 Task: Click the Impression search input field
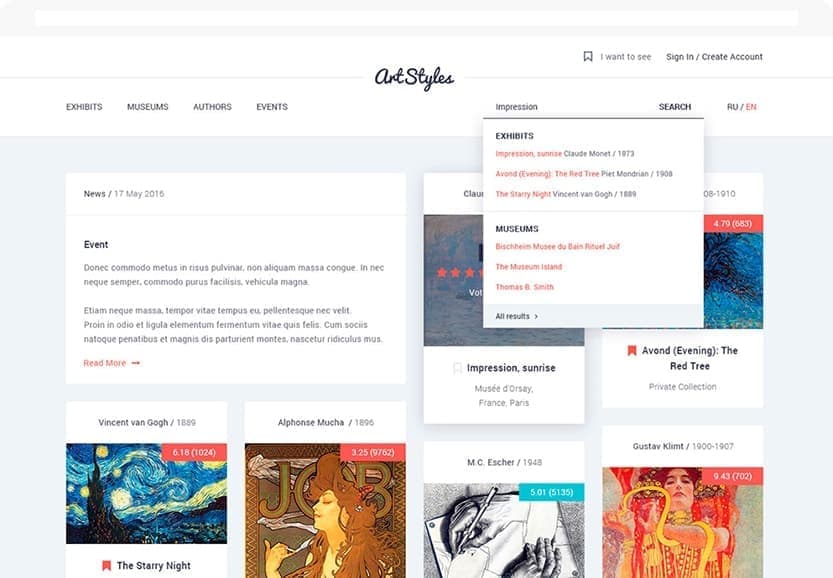point(568,107)
